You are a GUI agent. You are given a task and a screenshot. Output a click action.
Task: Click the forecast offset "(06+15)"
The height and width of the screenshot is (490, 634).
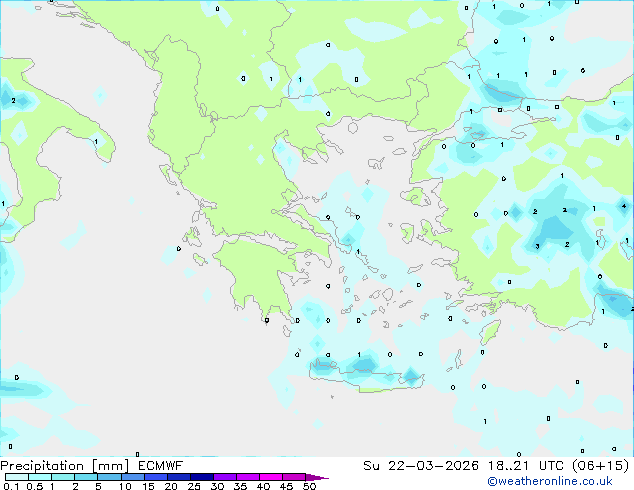pos(600,466)
